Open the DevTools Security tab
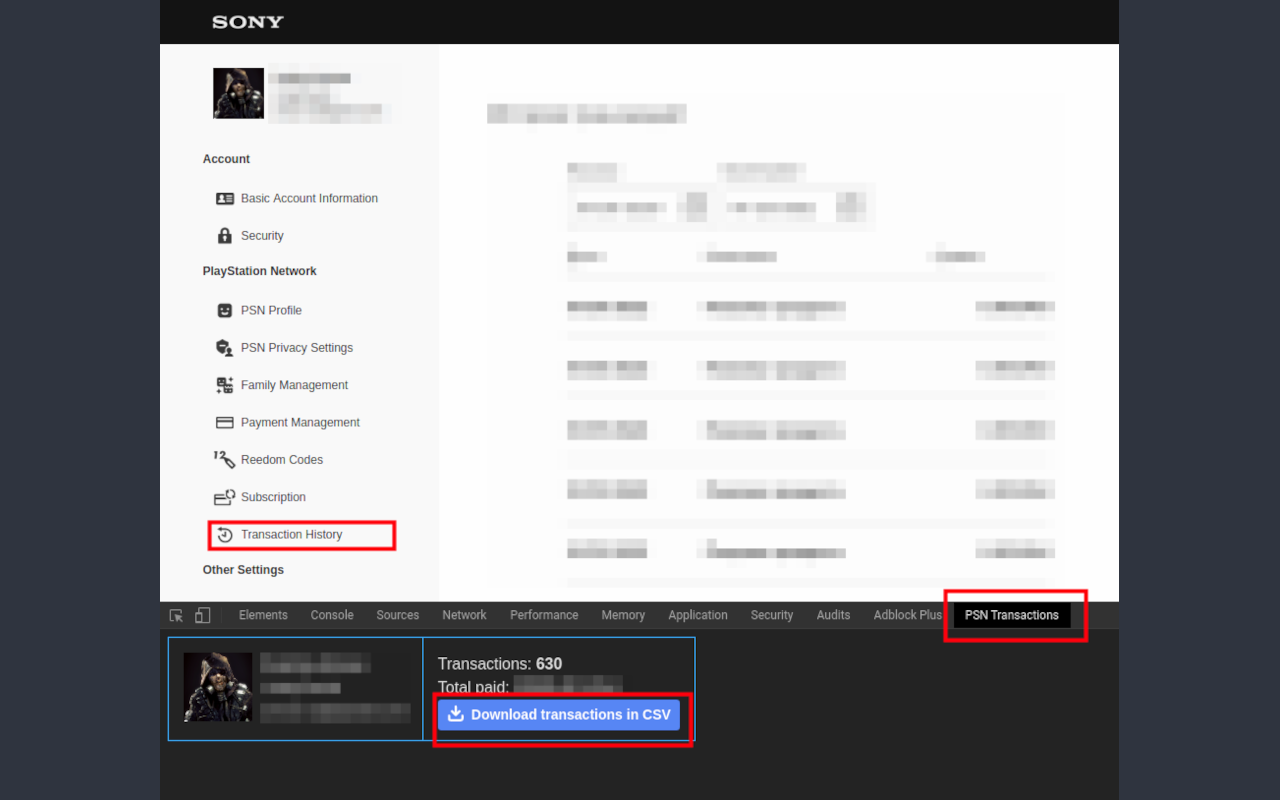 pos(772,615)
